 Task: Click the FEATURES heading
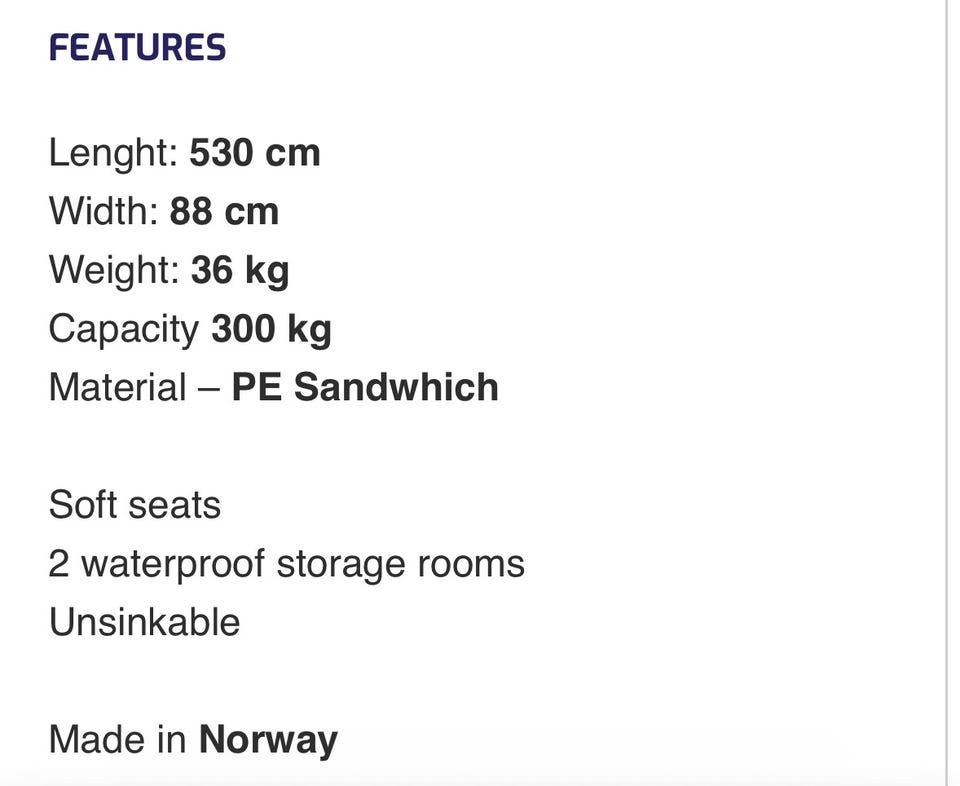[137, 48]
